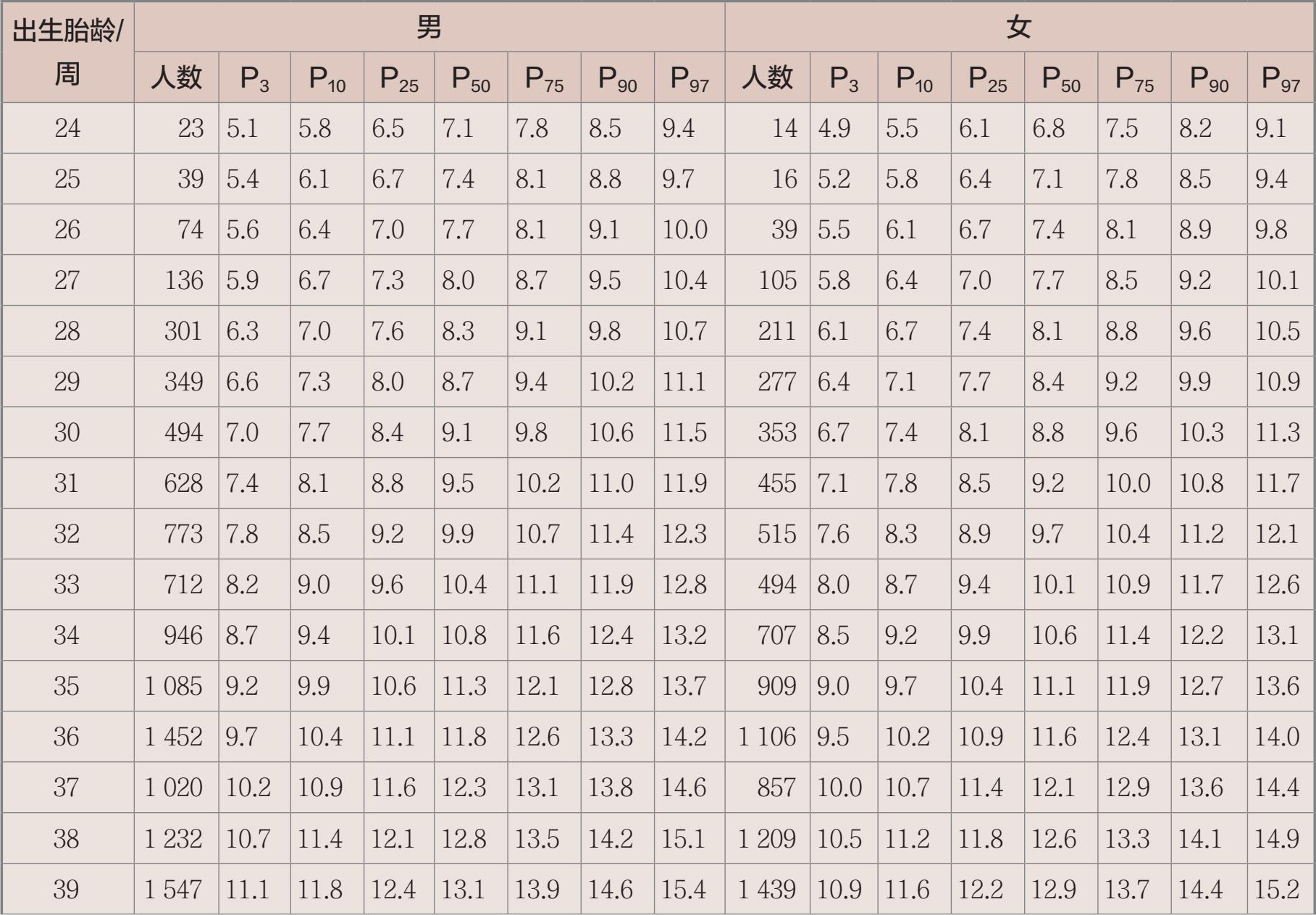1316x915 pixels.
Task: Select male P97 value 15.4 in week 39
Action: pyautogui.click(x=684, y=889)
